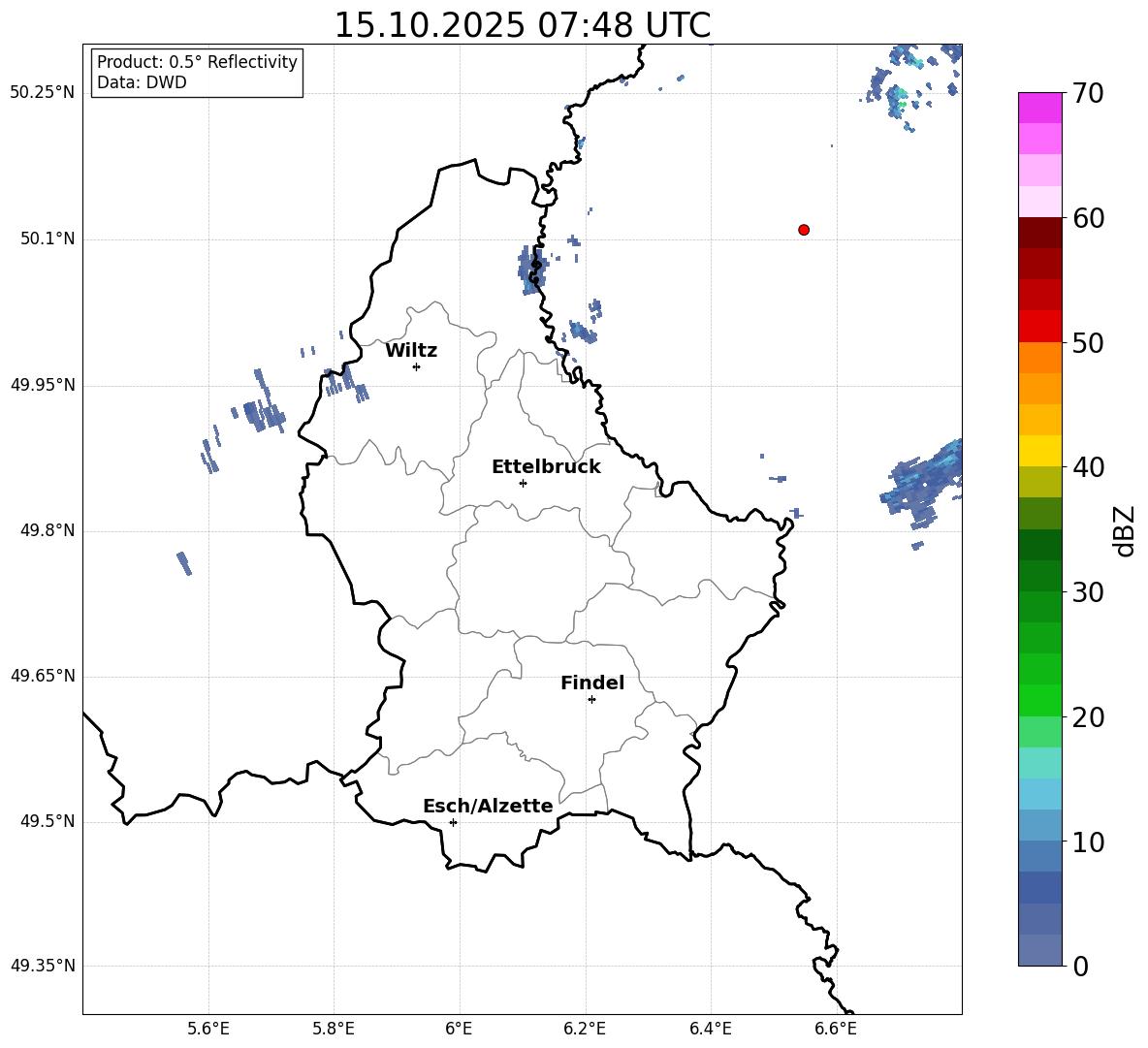Click the 'Product: 0.5° Reflectivity' text
1148x1048 pixels.
(197, 62)
